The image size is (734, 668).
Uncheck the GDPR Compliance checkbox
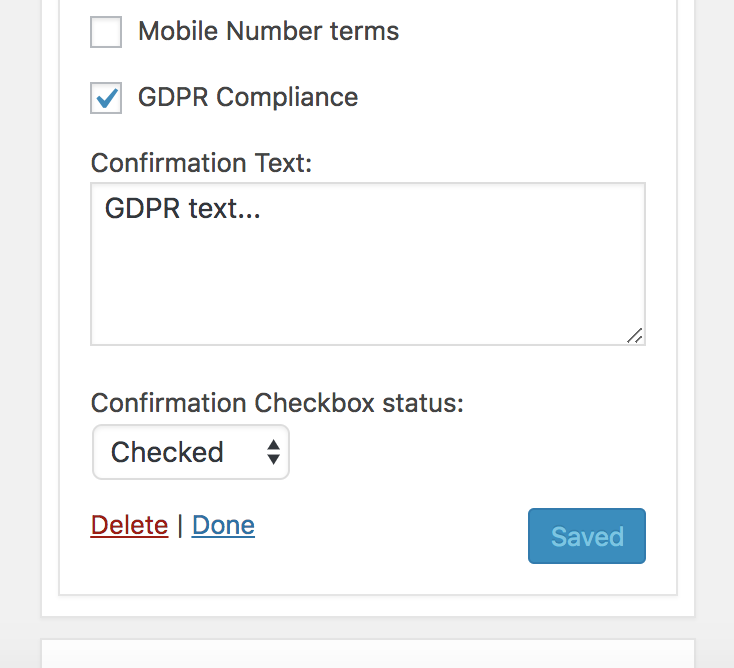tap(106, 98)
